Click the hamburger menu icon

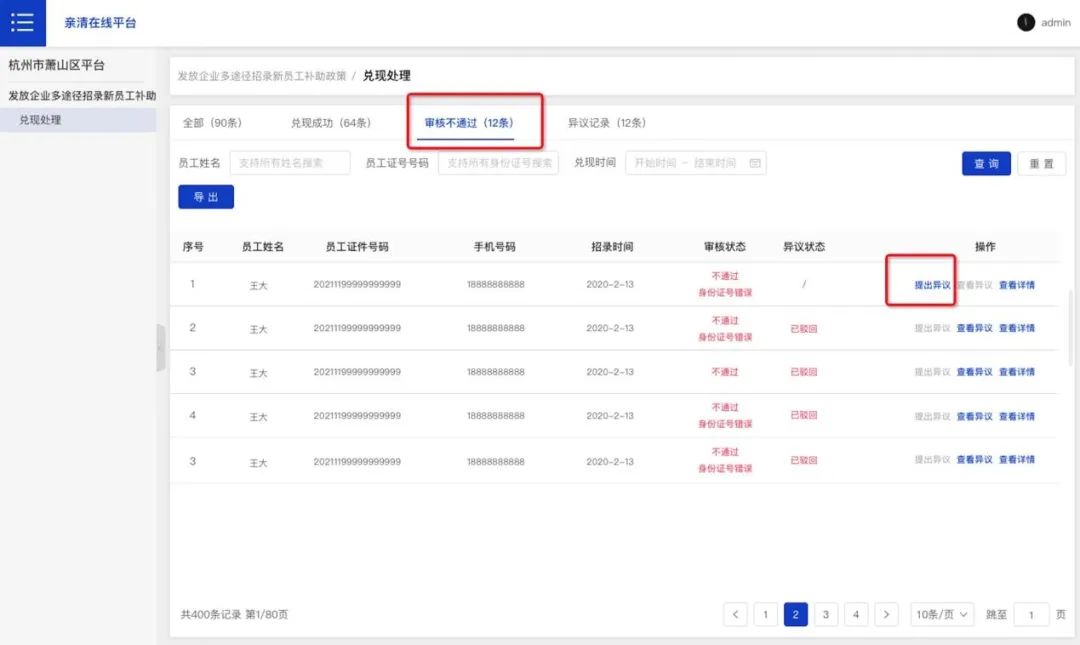coord(22,22)
